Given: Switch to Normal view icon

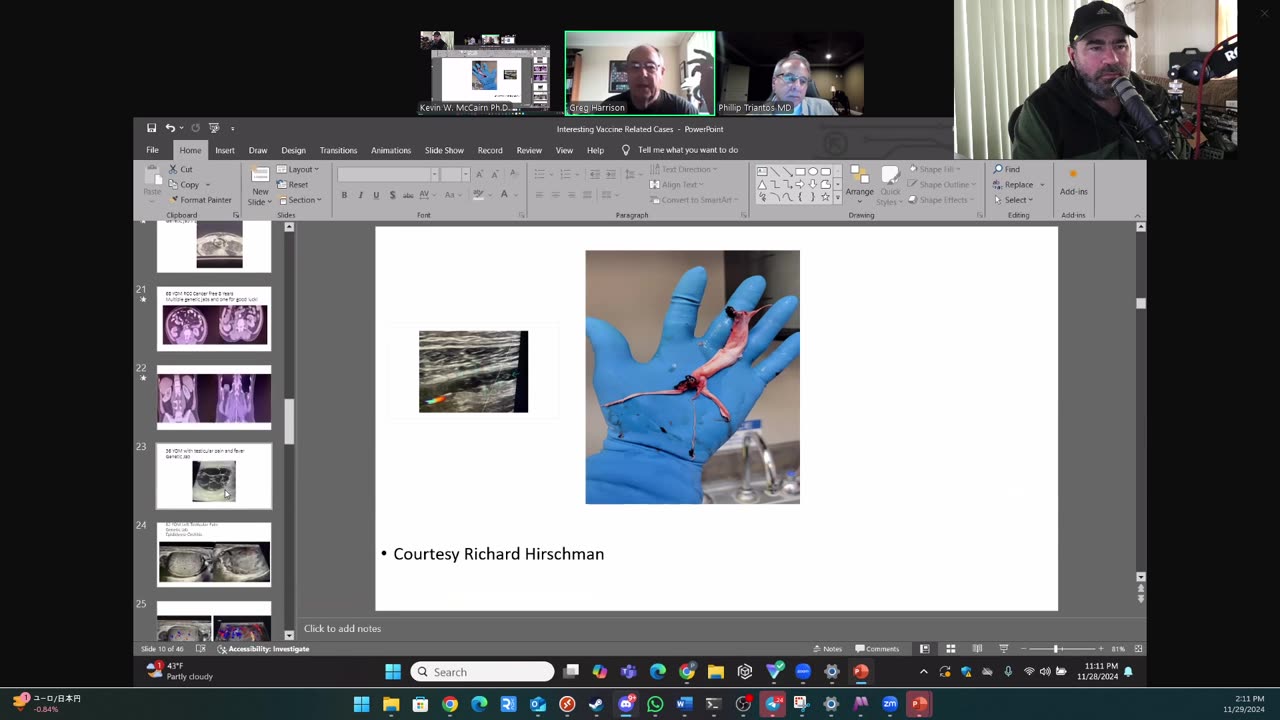Looking at the screenshot, I should (x=924, y=649).
